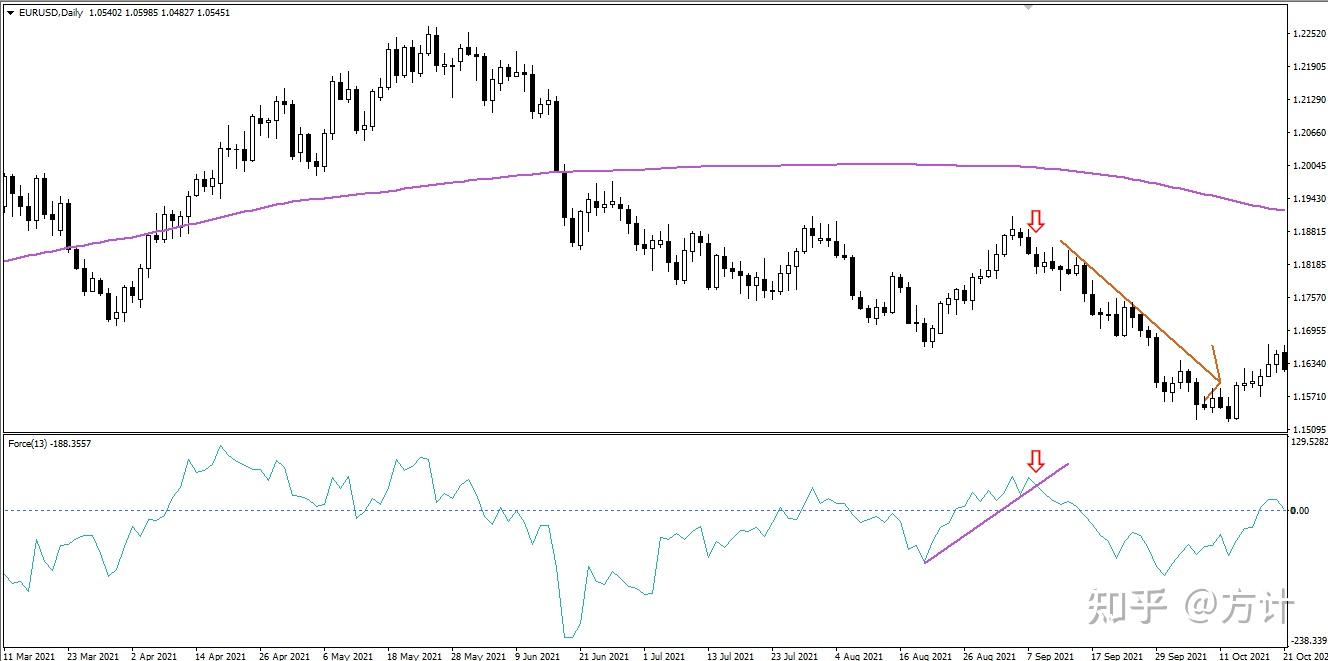Click the 29 Sep 2021 date label
Image resolution: width=1328 pixels, height=661 pixels.
[1182, 656]
